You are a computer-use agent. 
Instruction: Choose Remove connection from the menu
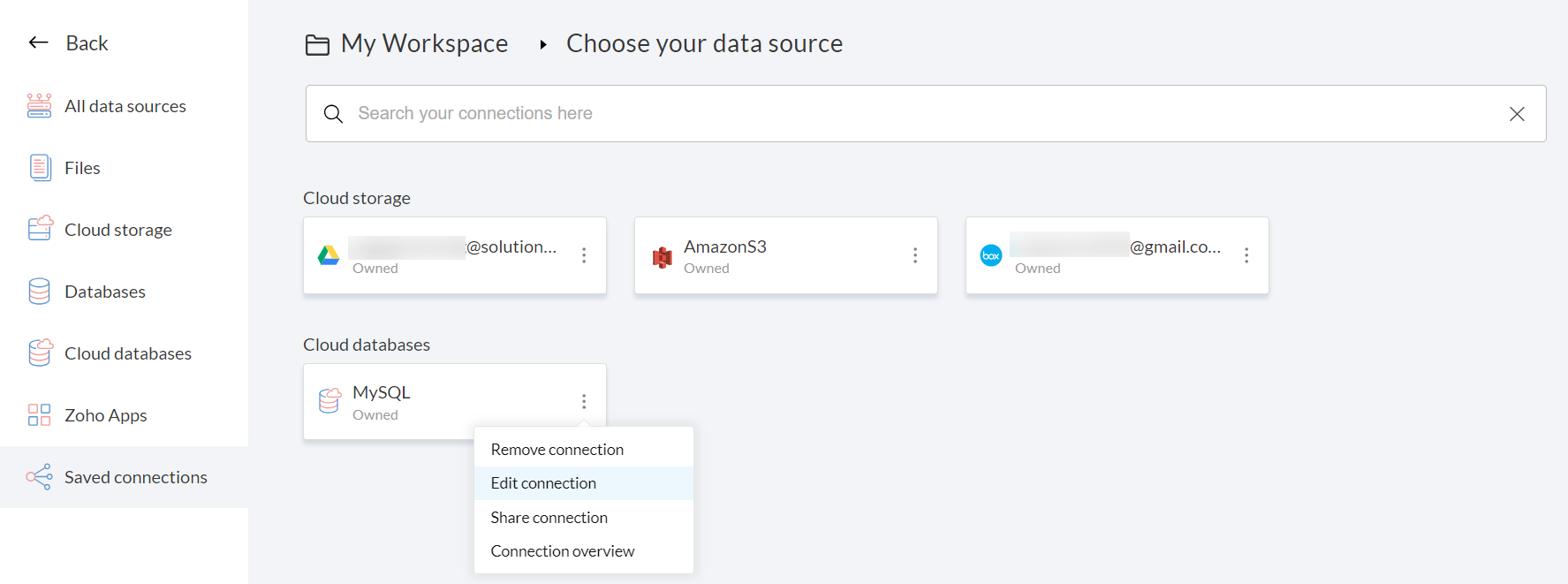[x=557, y=450]
